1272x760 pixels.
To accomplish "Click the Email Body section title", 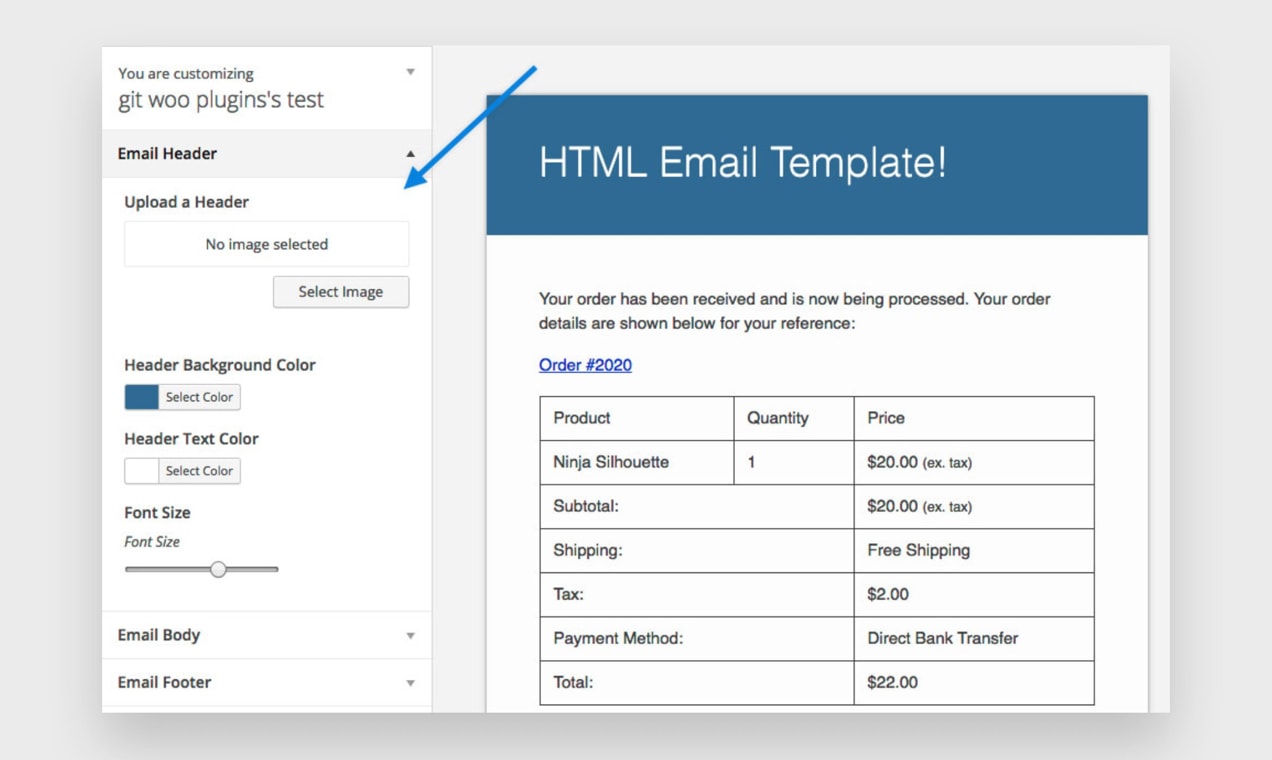I will (159, 635).
